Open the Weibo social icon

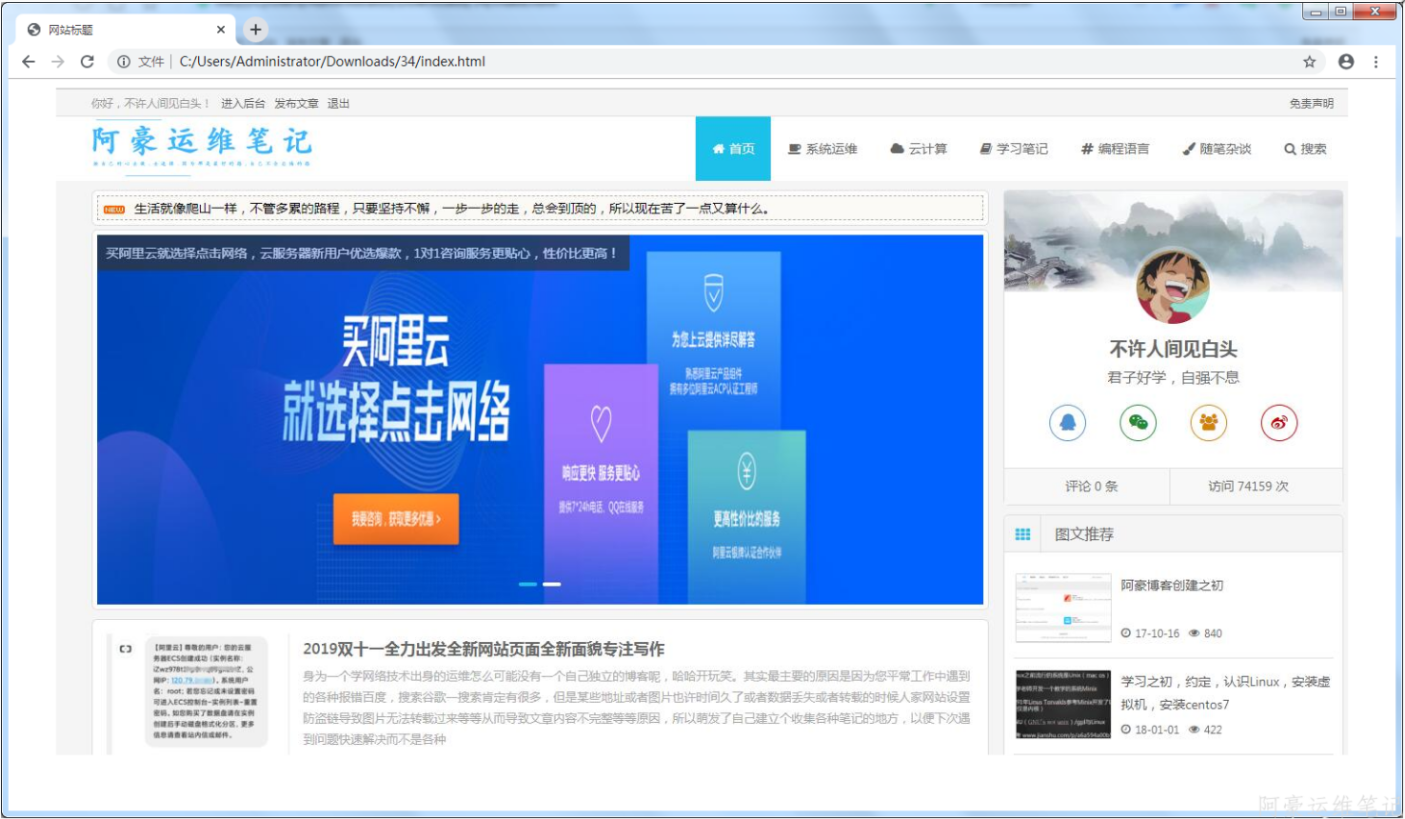pos(1278,423)
